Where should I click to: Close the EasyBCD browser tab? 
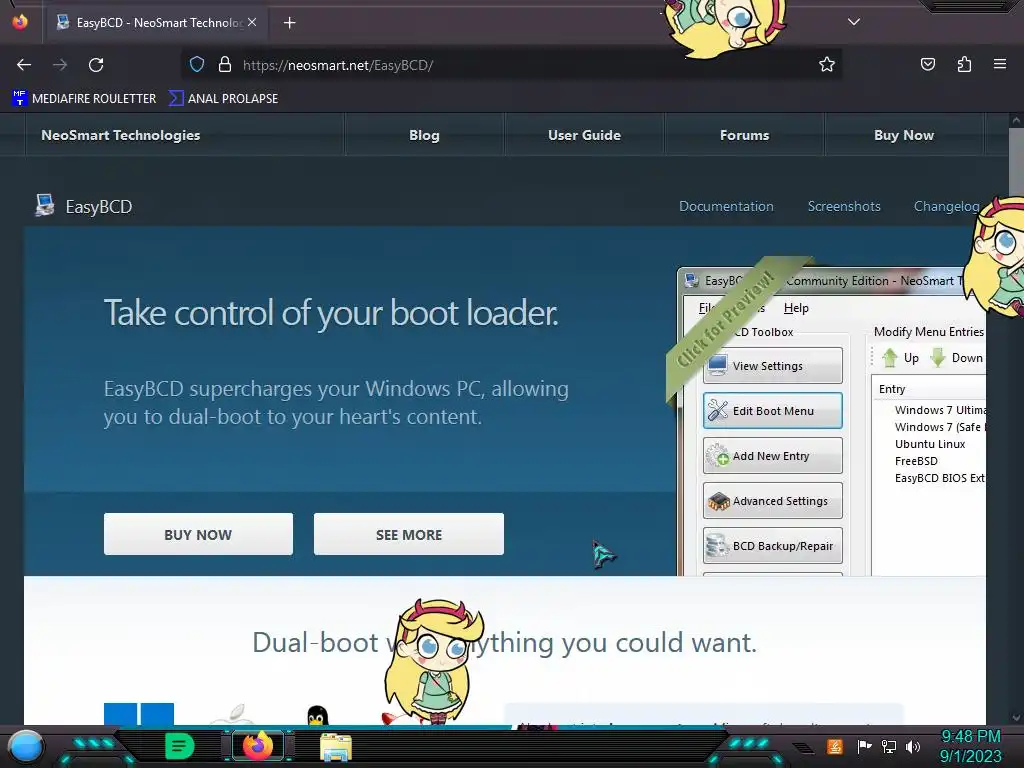click(252, 22)
